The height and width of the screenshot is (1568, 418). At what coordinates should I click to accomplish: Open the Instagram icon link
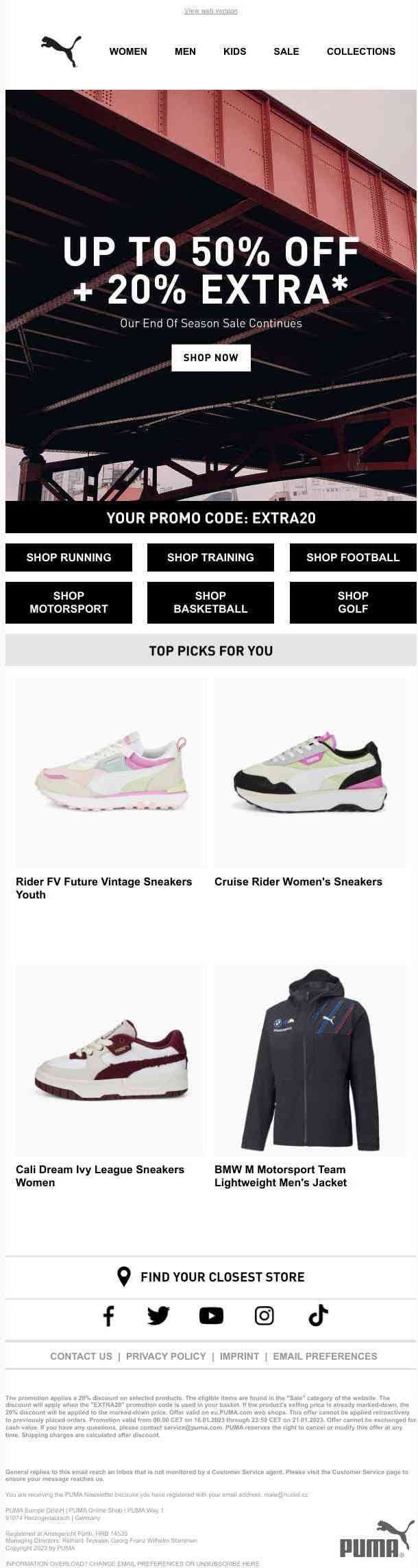click(265, 1315)
